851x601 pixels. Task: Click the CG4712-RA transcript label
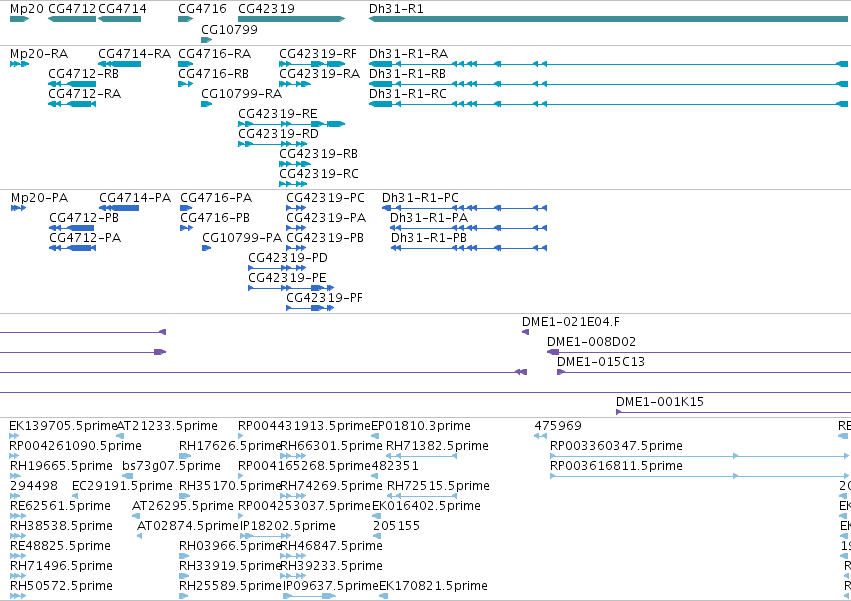click(x=85, y=93)
